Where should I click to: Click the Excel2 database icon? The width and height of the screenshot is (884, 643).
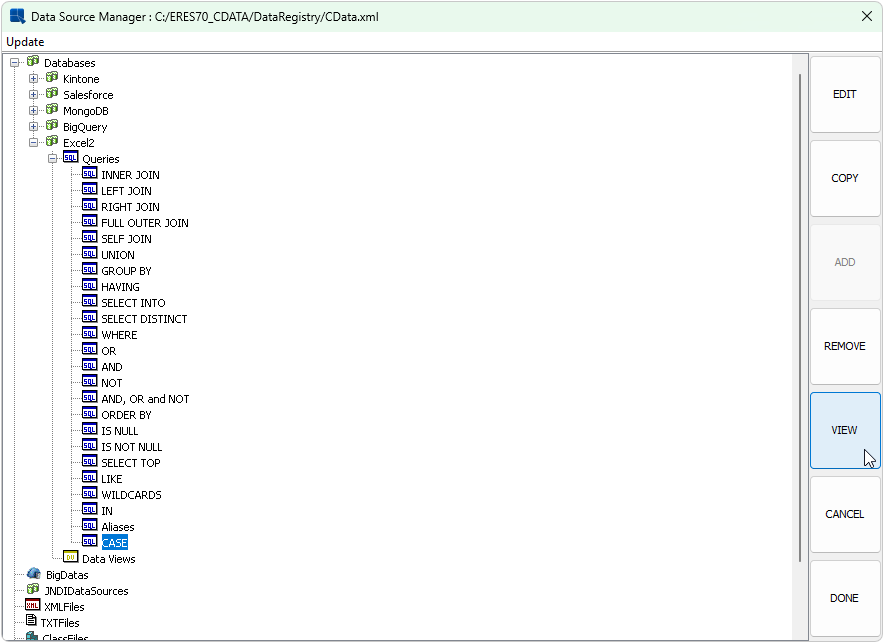click(52, 142)
